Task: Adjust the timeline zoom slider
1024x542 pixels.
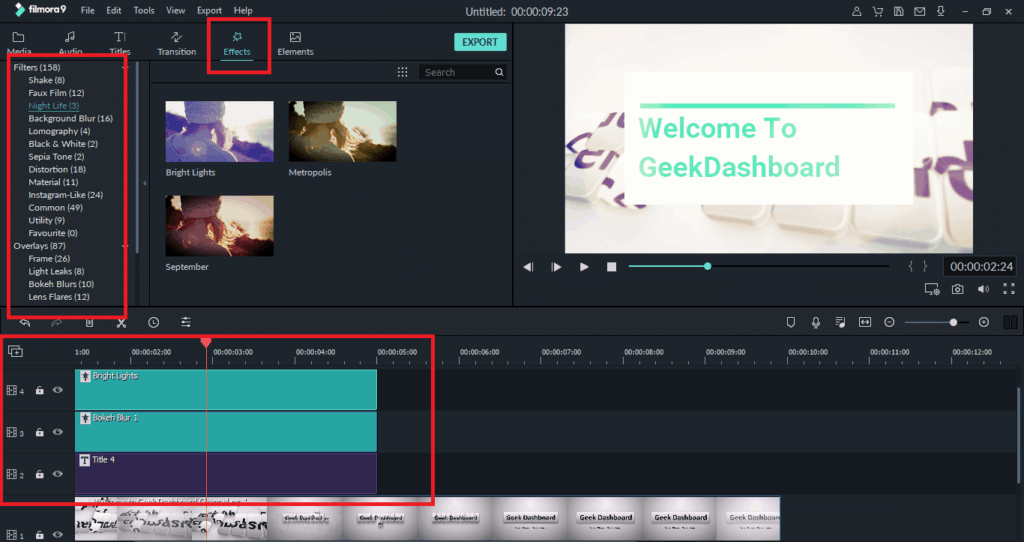Action: pos(953,322)
